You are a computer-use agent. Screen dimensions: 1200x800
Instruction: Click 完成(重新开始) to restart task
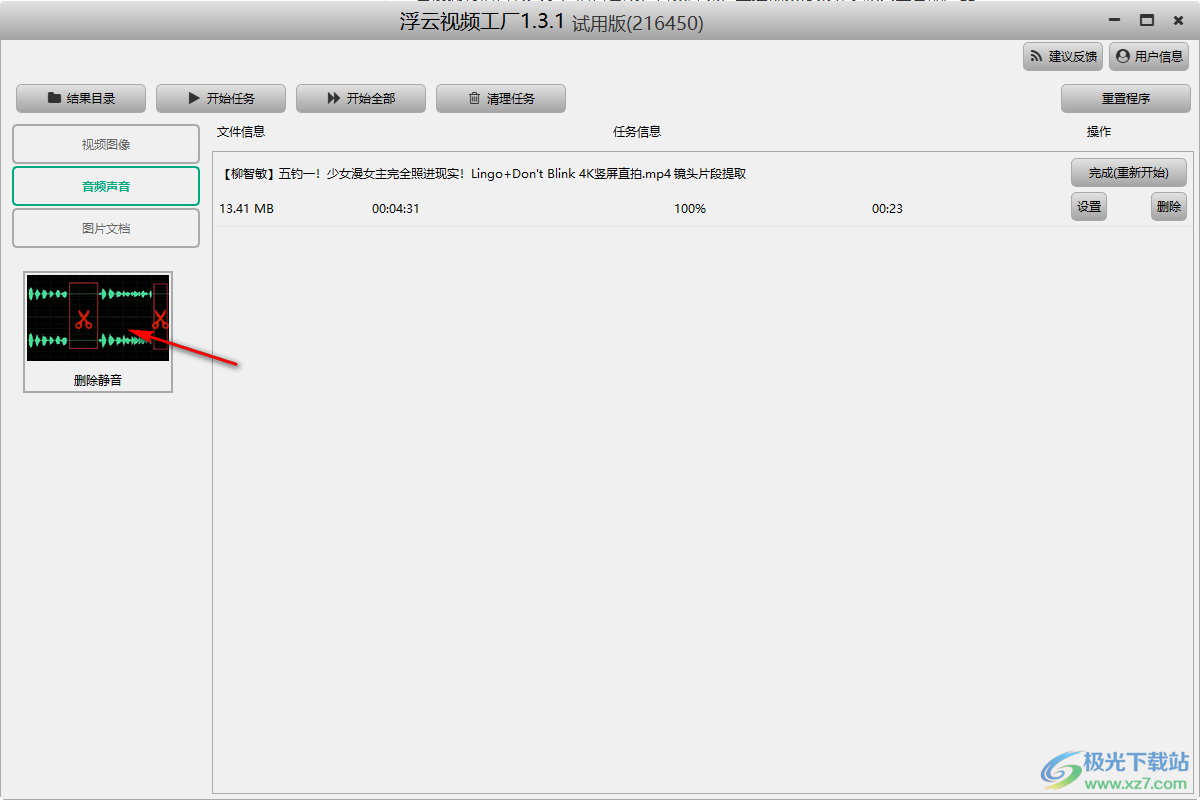tap(1128, 173)
